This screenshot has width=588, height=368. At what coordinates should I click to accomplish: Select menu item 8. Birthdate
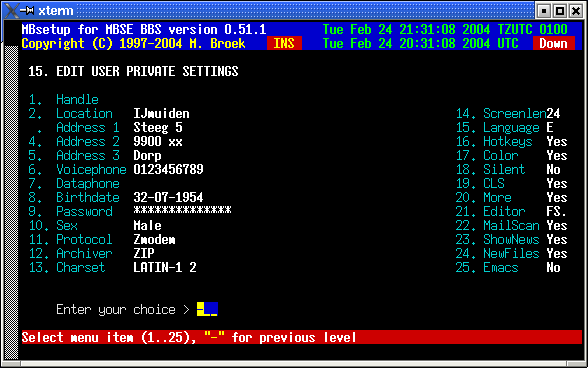(x=74, y=197)
